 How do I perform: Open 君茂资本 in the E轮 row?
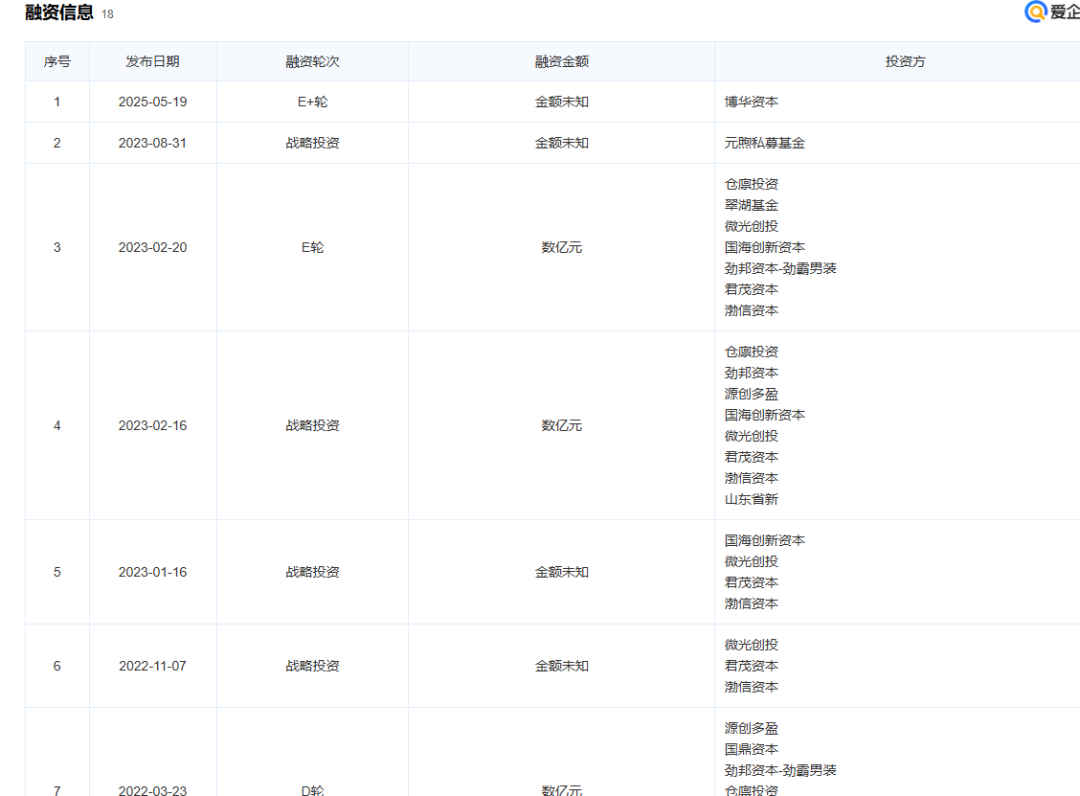pos(751,289)
